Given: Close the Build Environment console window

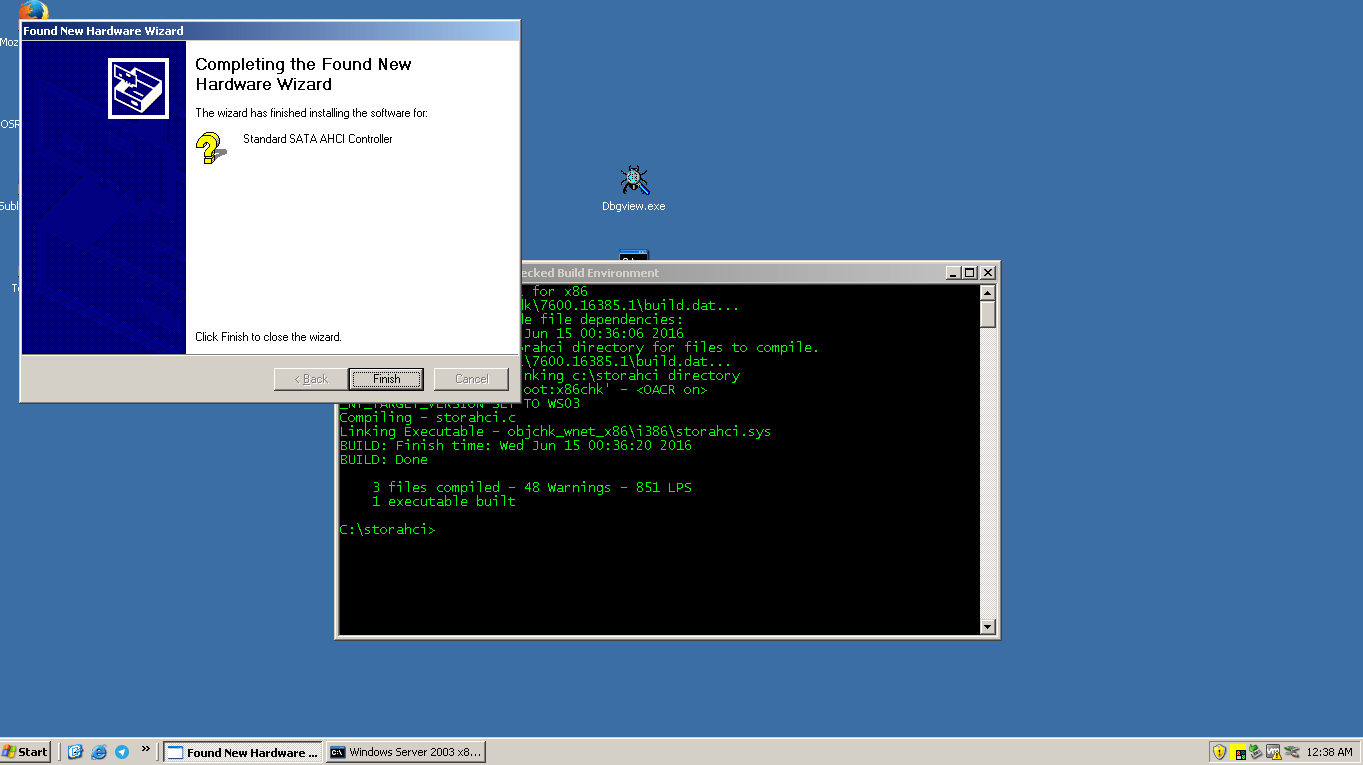Looking at the screenshot, I should click(987, 273).
